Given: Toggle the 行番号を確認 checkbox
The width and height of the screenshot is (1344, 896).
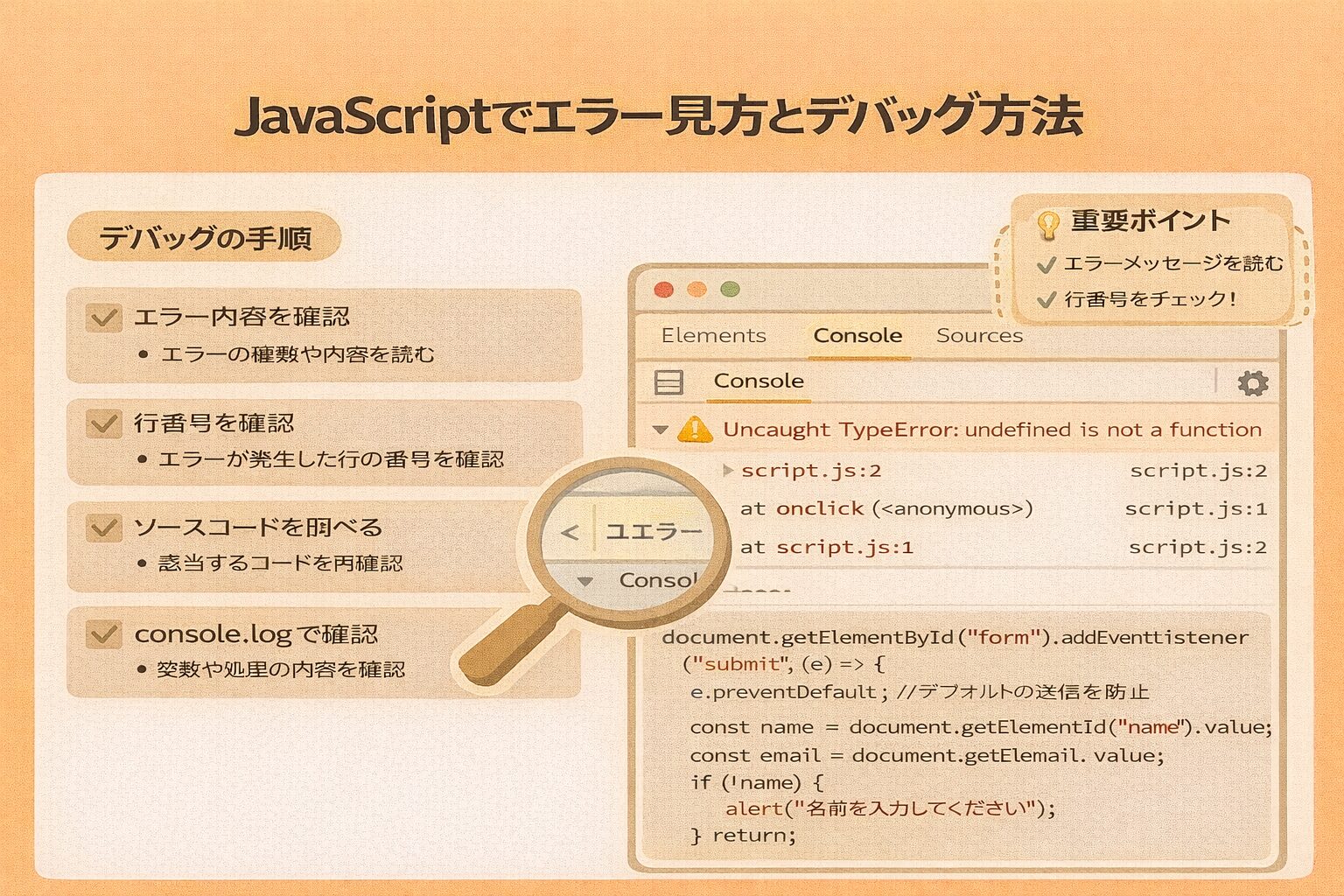Looking at the screenshot, I should click(x=104, y=423).
